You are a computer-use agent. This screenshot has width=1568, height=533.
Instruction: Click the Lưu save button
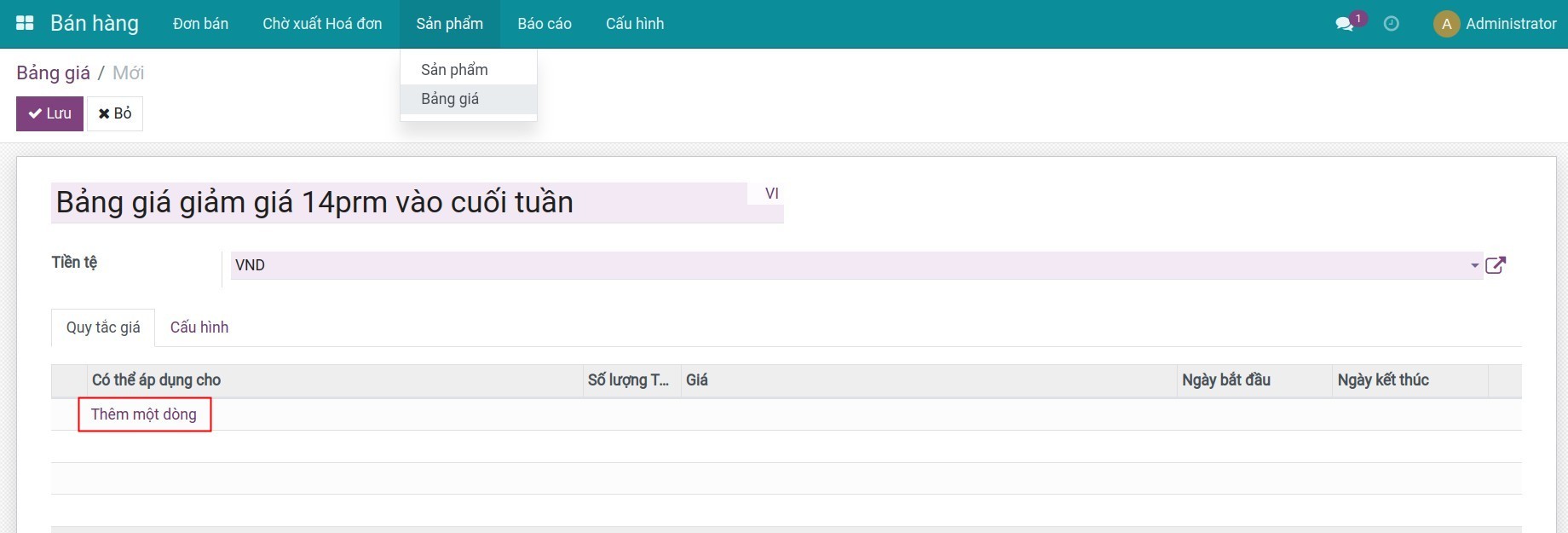tap(49, 113)
